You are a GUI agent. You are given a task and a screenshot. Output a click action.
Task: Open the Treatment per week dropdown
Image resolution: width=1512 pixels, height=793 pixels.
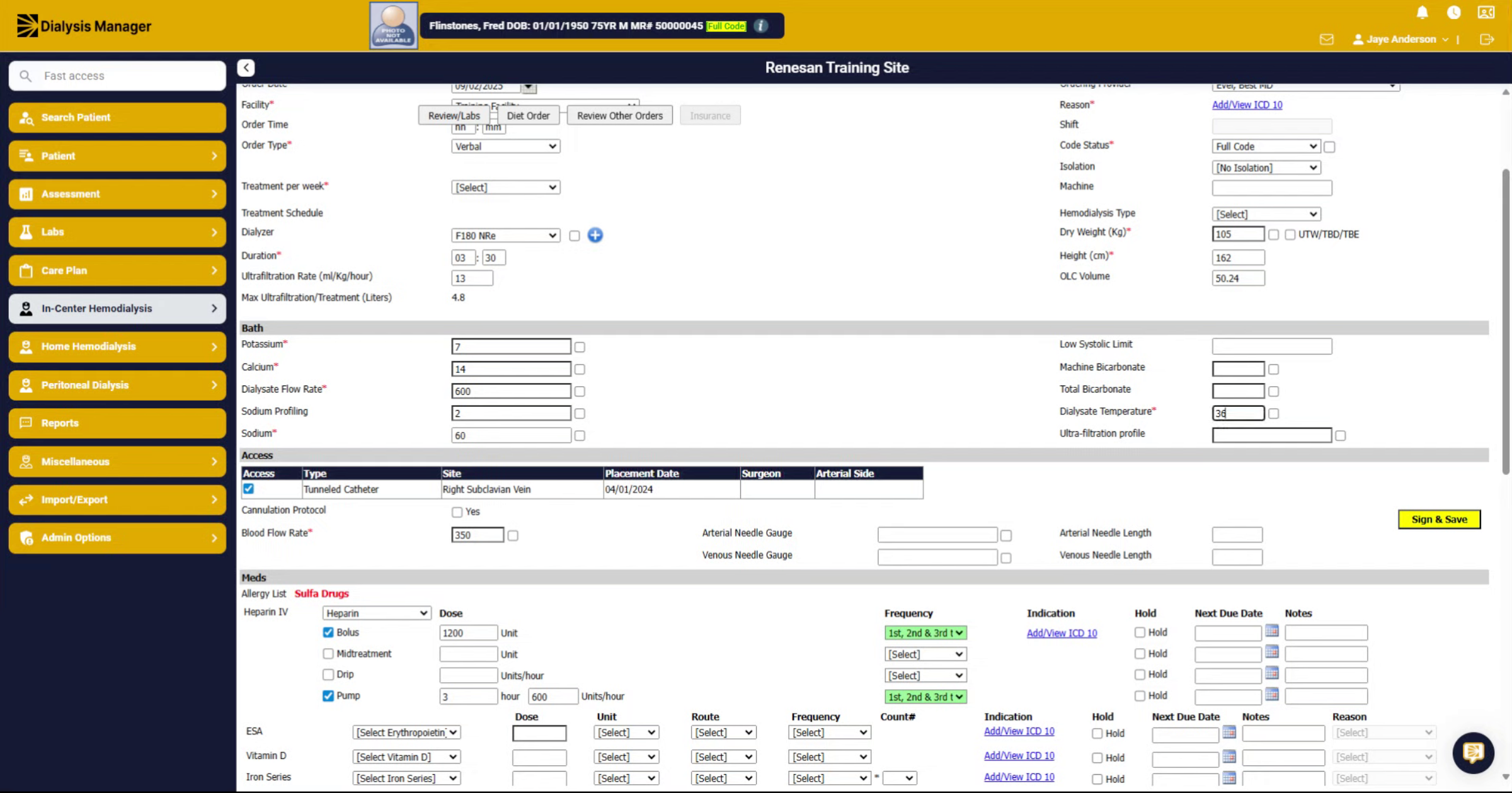click(506, 187)
